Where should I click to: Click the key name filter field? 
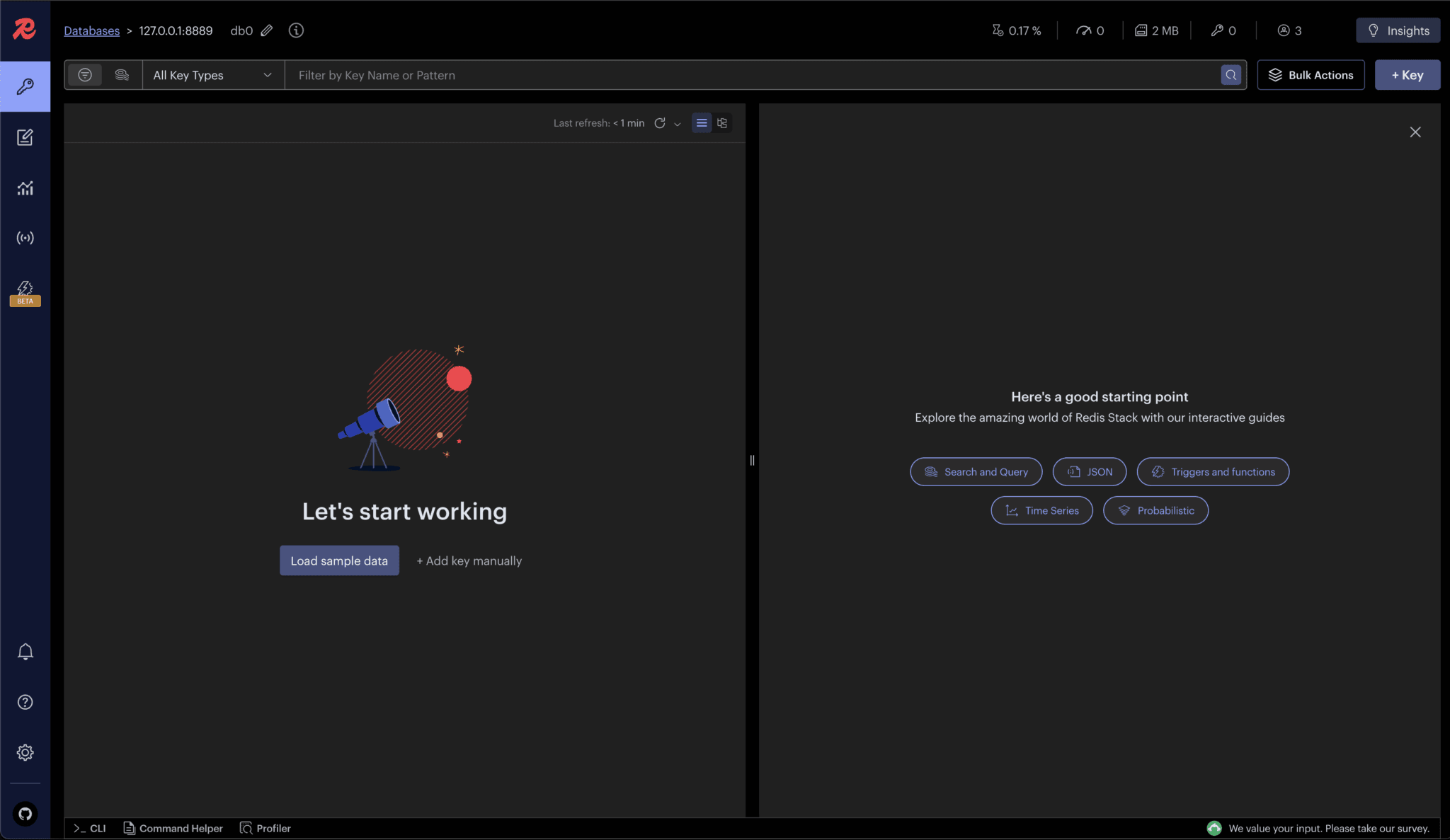coord(708,74)
